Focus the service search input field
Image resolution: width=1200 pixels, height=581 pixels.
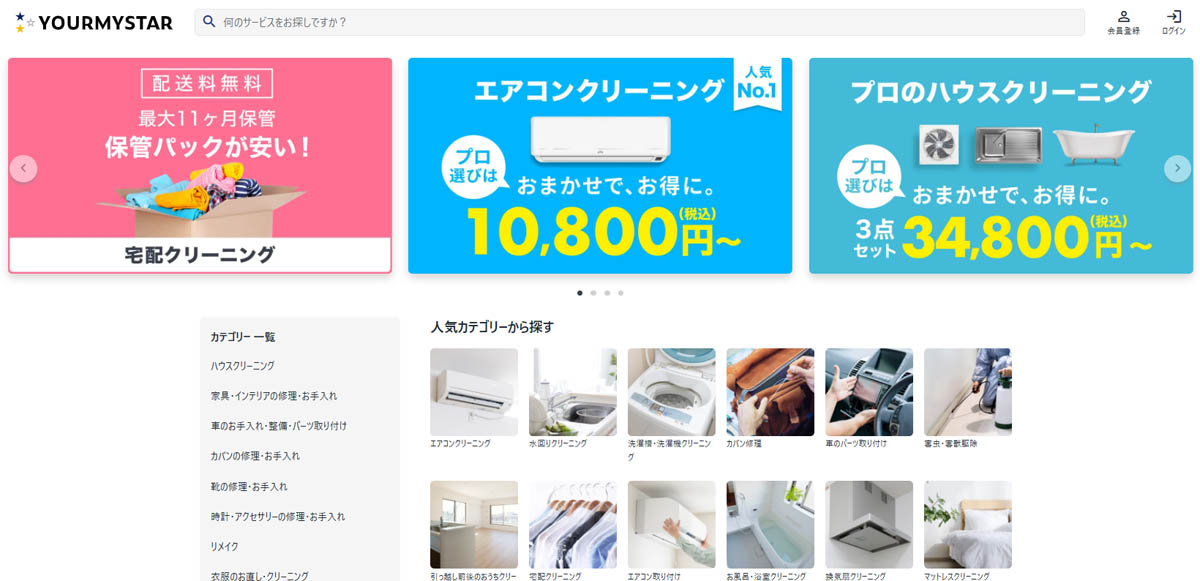tap(650, 22)
